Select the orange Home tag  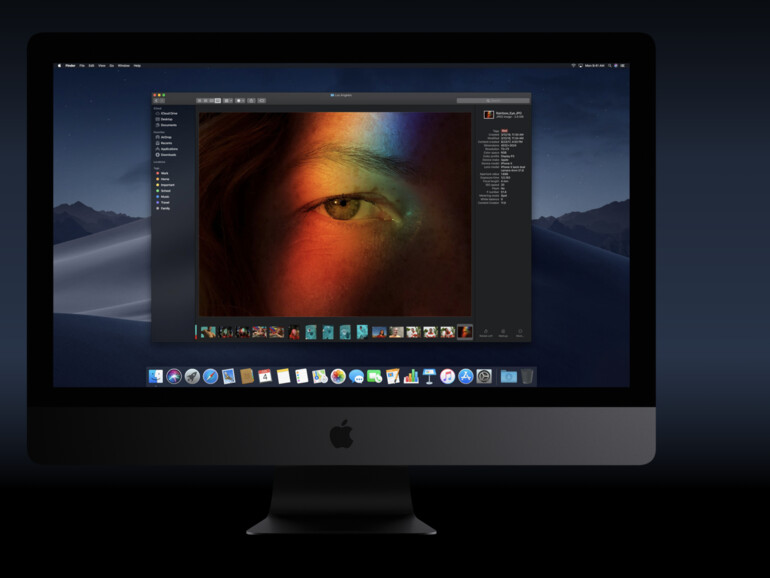(163, 179)
